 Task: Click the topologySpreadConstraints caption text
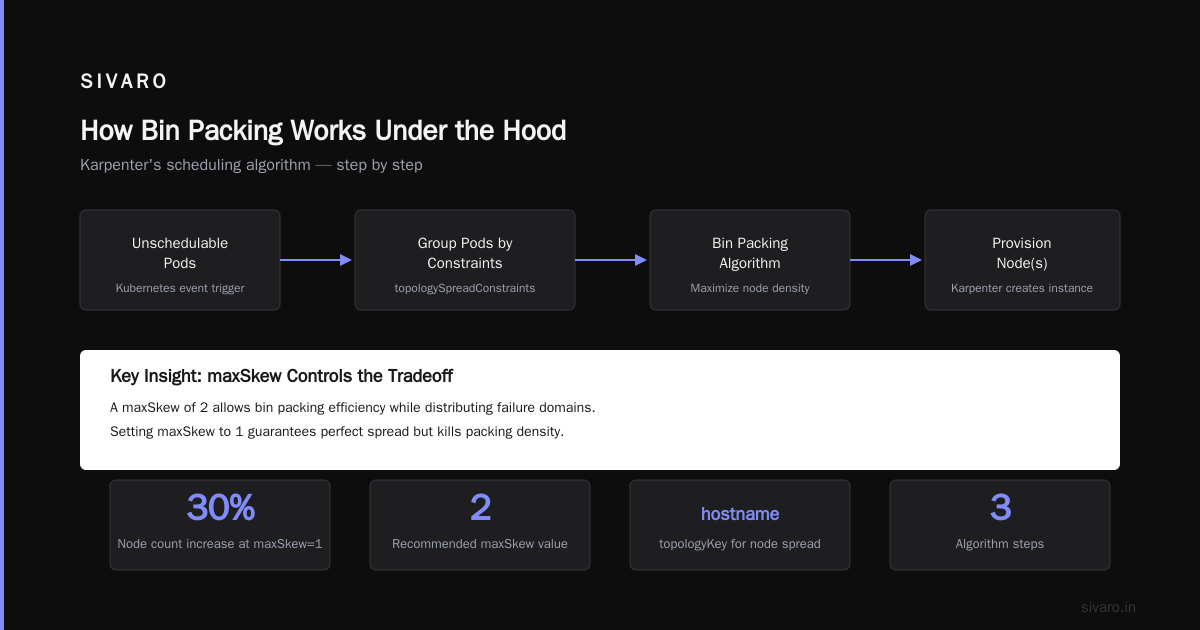point(465,288)
